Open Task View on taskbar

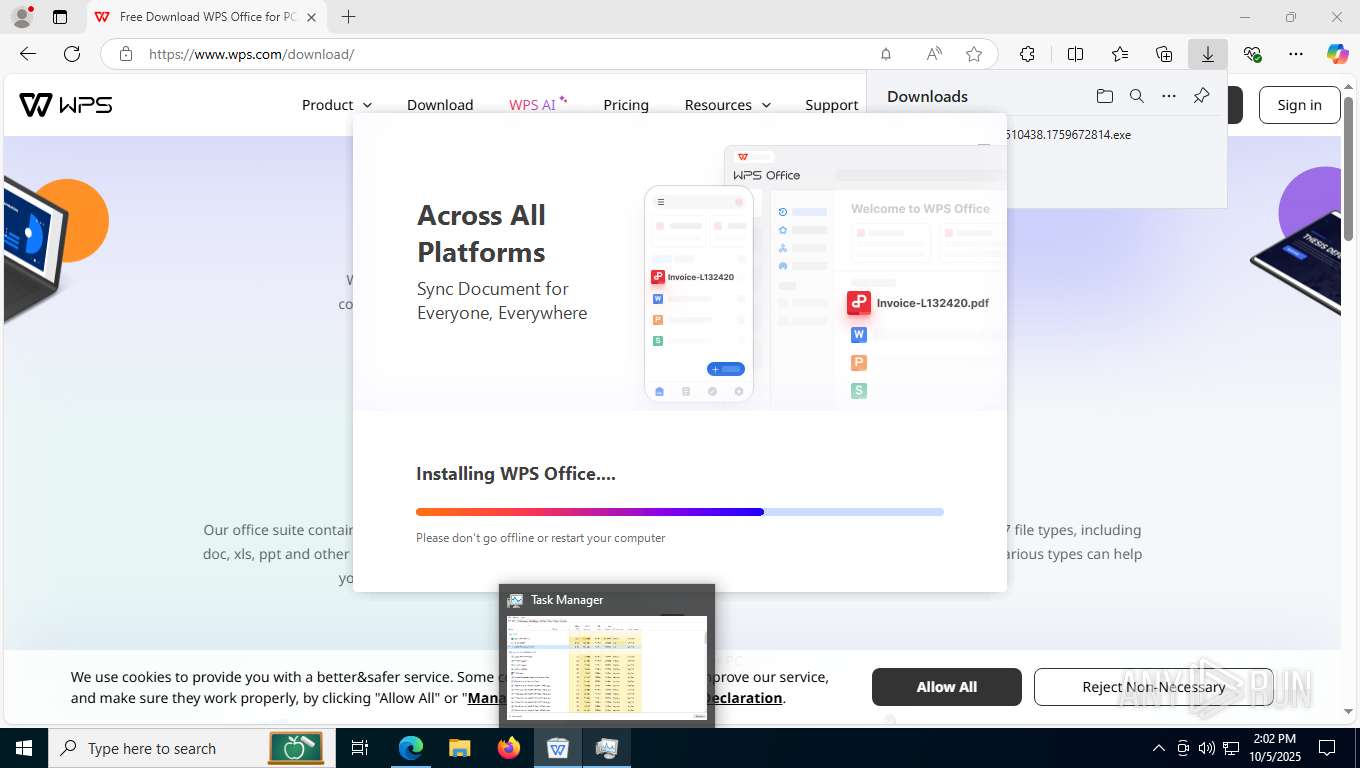pyautogui.click(x=360, y=748)
